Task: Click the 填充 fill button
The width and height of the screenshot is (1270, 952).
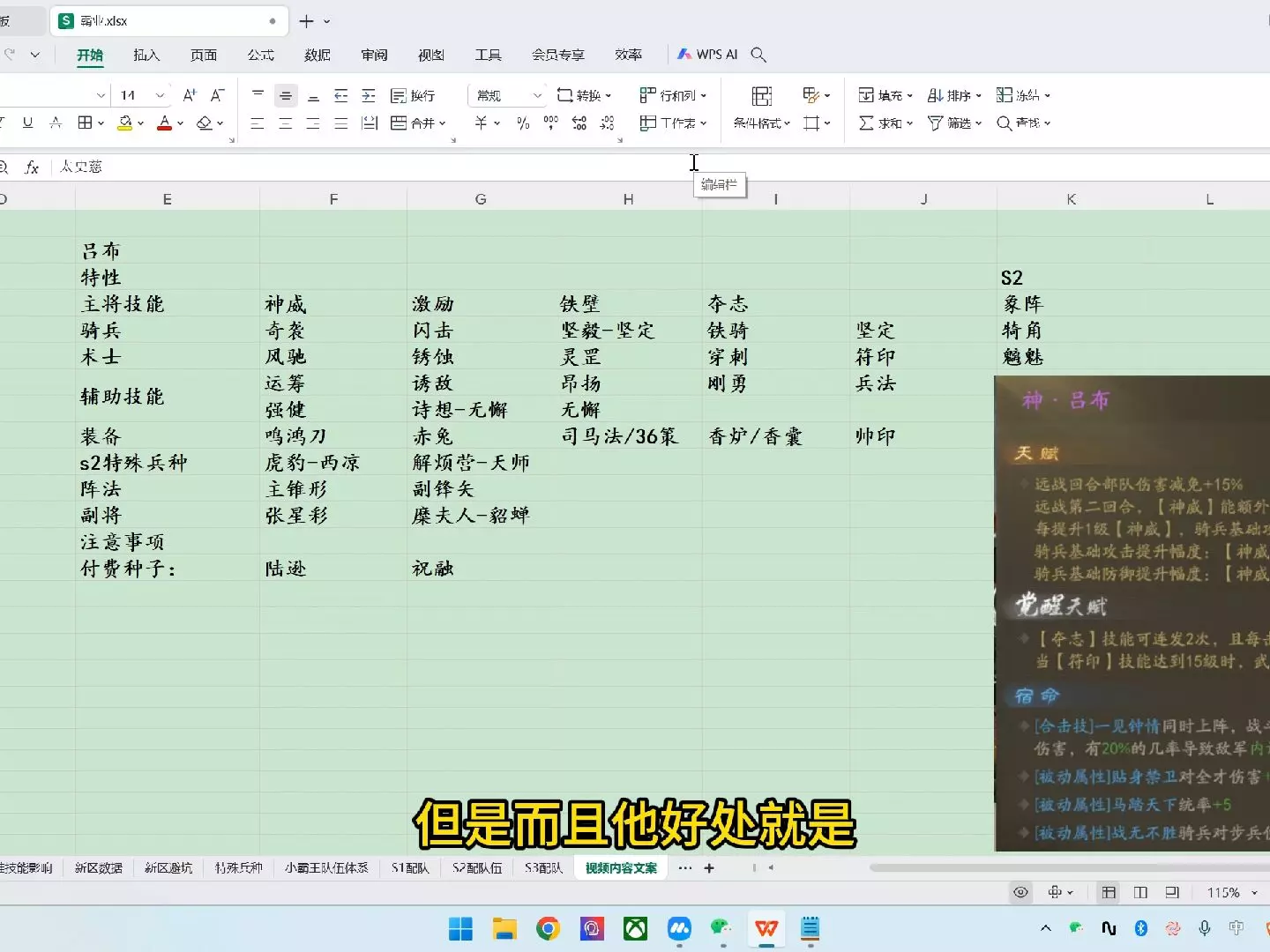Action: point(885,95)
